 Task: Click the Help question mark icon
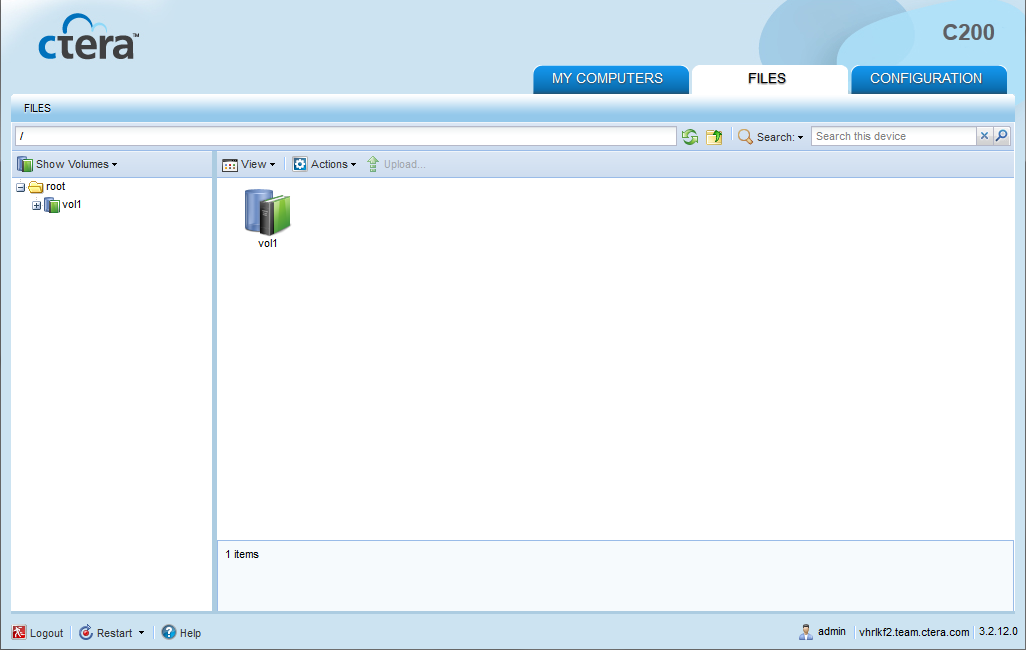[169, 632]
